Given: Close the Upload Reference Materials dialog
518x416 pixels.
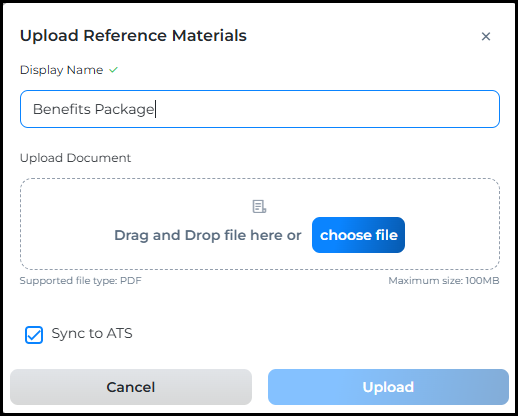Looking at the screenshot, I should pos(486,36).
